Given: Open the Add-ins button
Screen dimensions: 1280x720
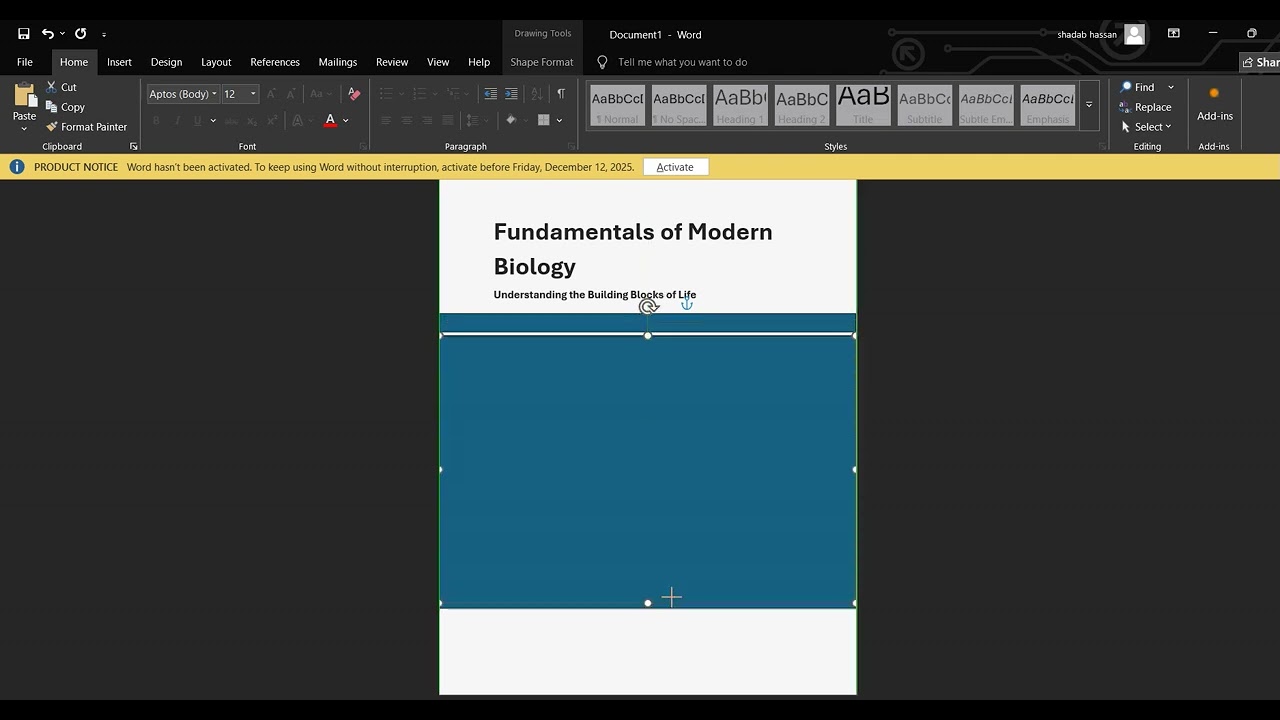Looking at the screenshot, I should click(x=1215, y=105).
